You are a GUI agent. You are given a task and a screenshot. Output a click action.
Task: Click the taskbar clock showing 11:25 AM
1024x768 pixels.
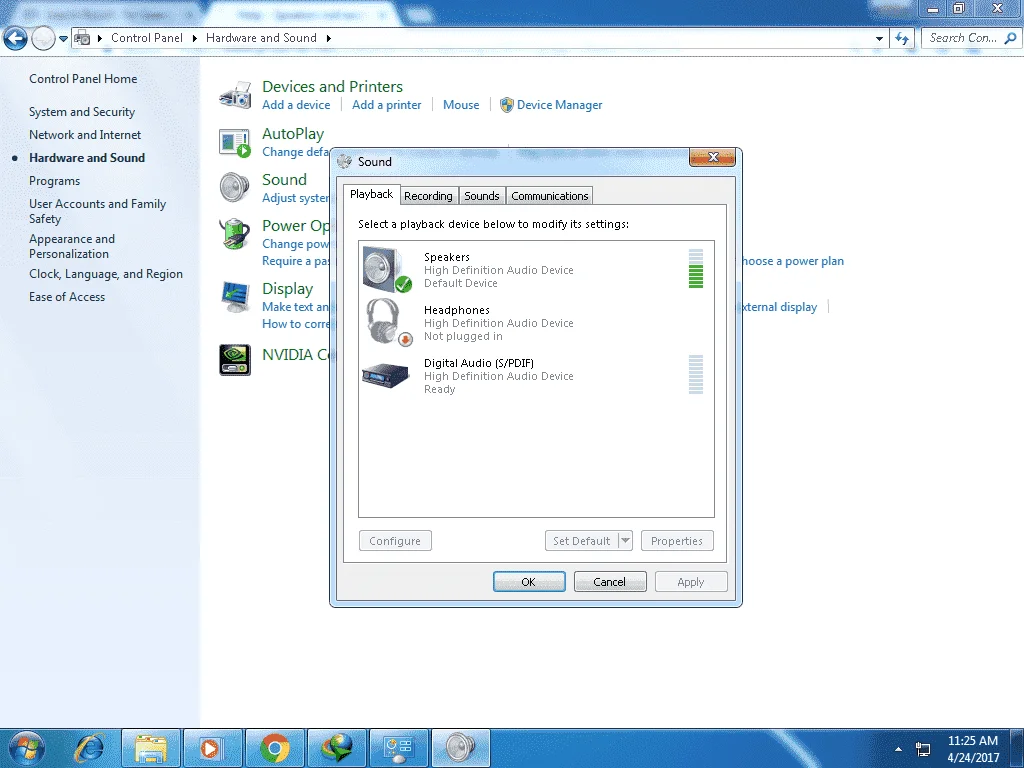coord(972,741)
